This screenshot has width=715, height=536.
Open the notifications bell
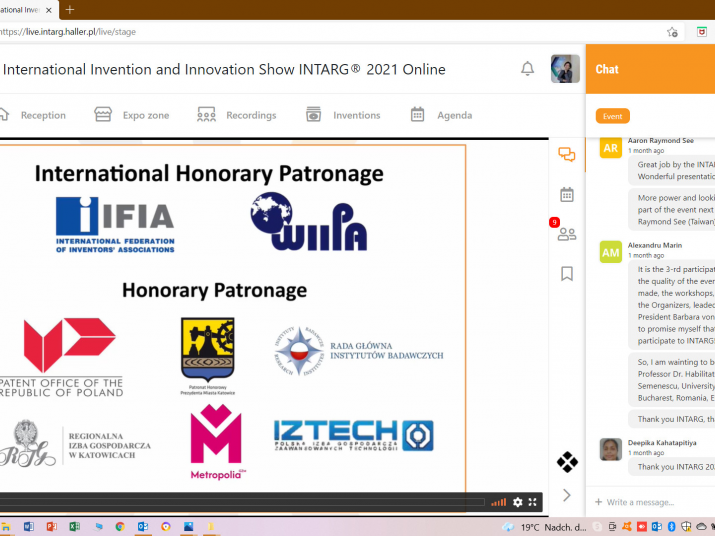click(x=527, y=69)
